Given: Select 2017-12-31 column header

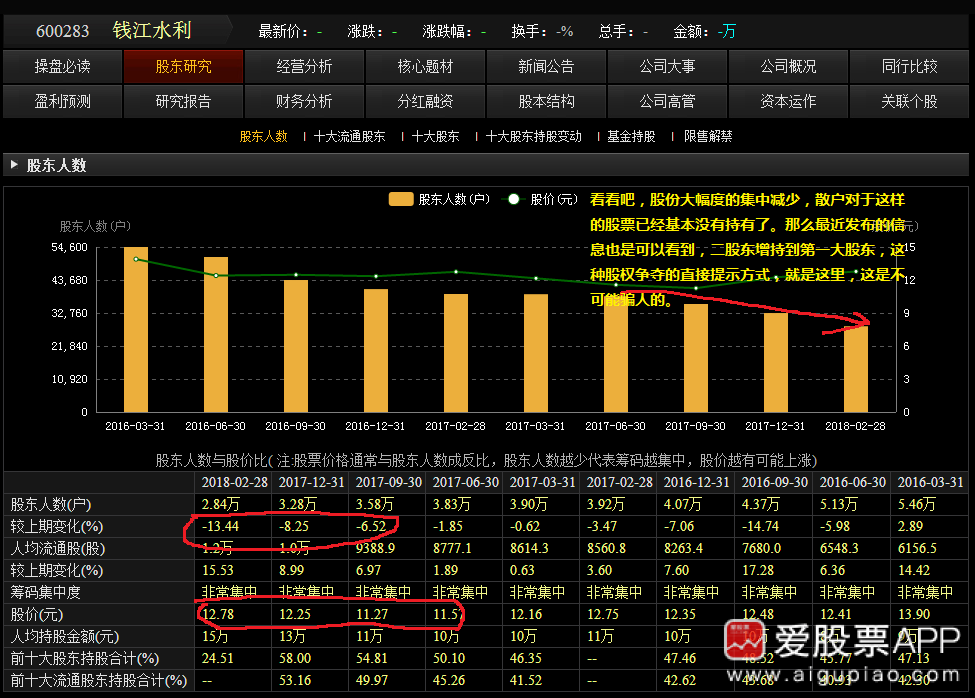Looking at the screenshot, I should tap(311, 482).
